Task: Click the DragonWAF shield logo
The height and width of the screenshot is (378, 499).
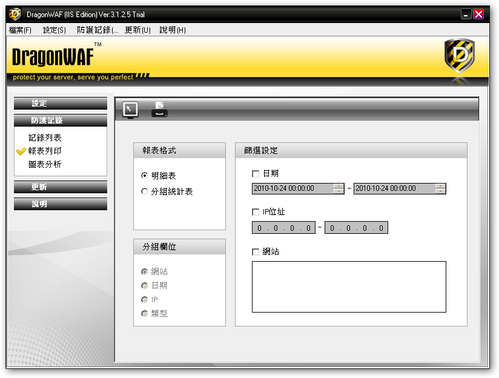Action: (460, 56)
